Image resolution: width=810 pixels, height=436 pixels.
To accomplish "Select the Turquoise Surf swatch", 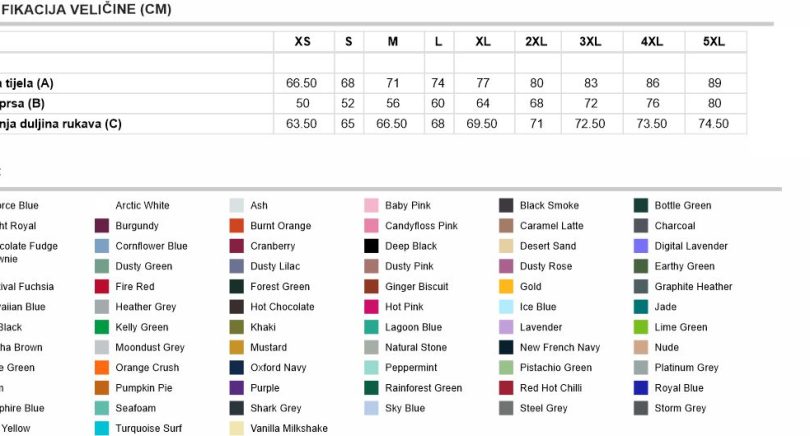I will [102, 428].
